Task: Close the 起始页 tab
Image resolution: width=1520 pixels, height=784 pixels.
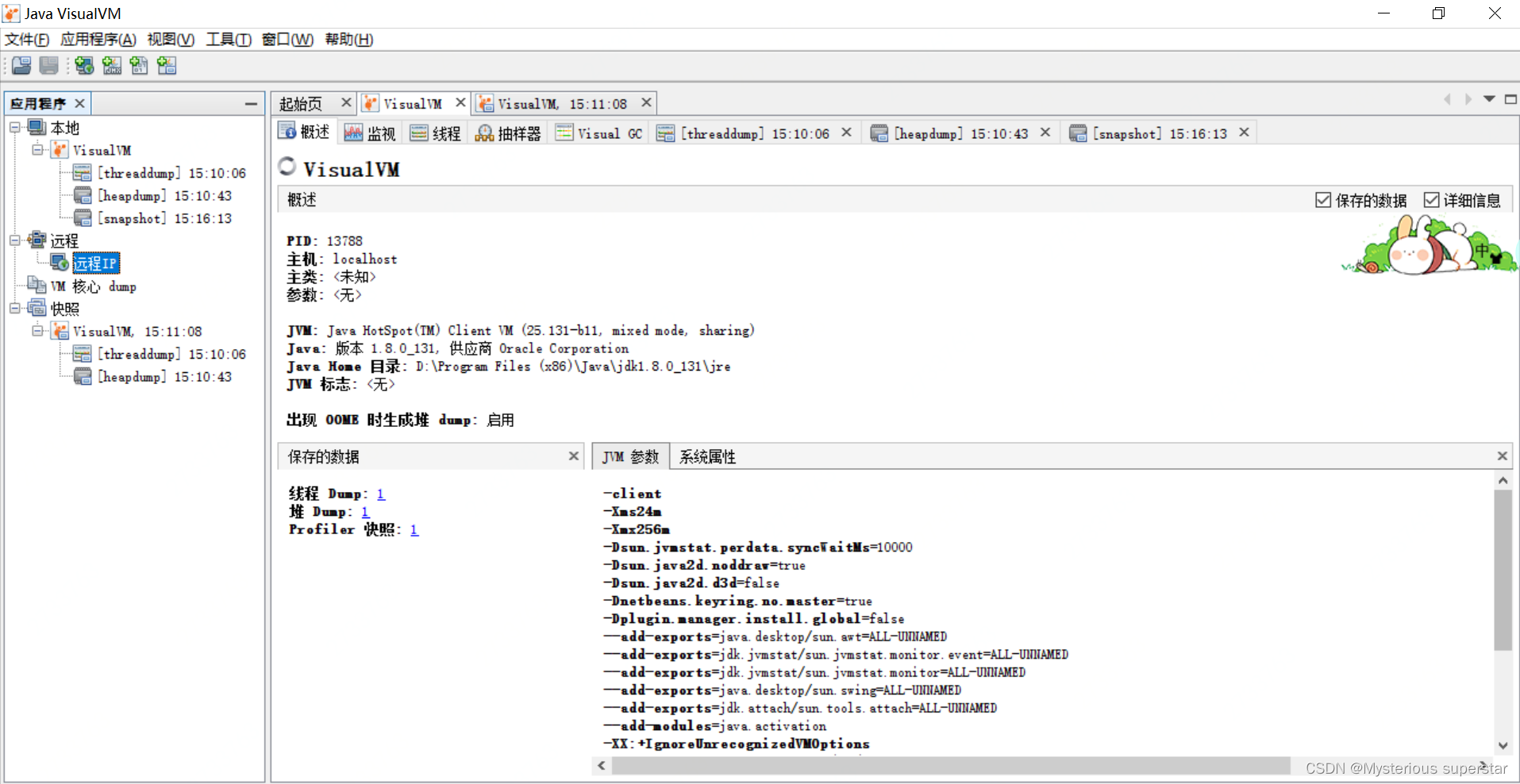Action: (346, 102)
